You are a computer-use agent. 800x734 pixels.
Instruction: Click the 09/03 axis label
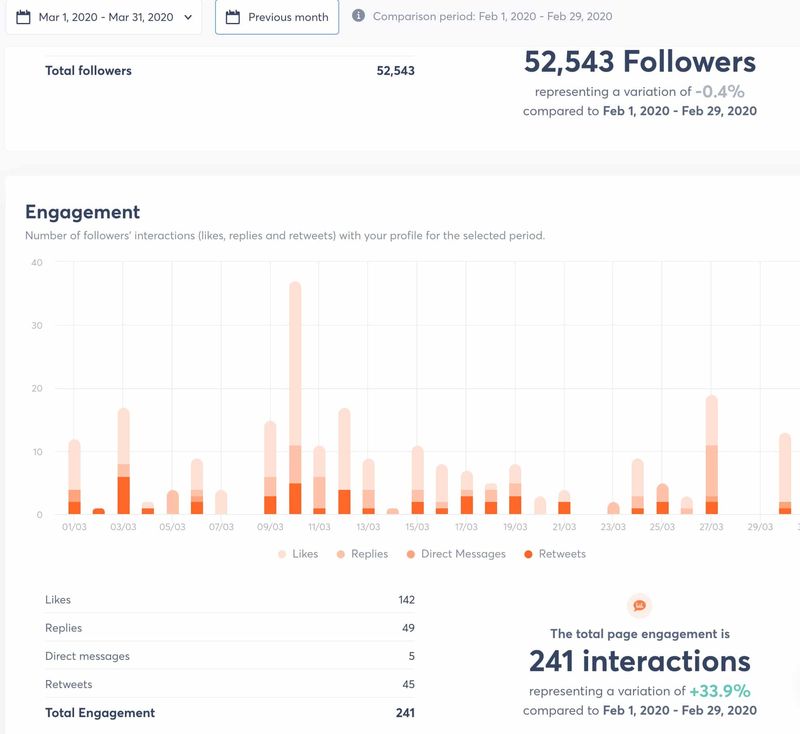pos(270,527)
